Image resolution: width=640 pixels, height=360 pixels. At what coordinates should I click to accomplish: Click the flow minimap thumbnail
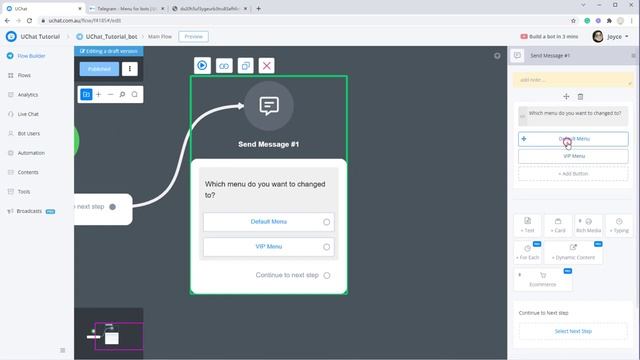tap(109, 334)
